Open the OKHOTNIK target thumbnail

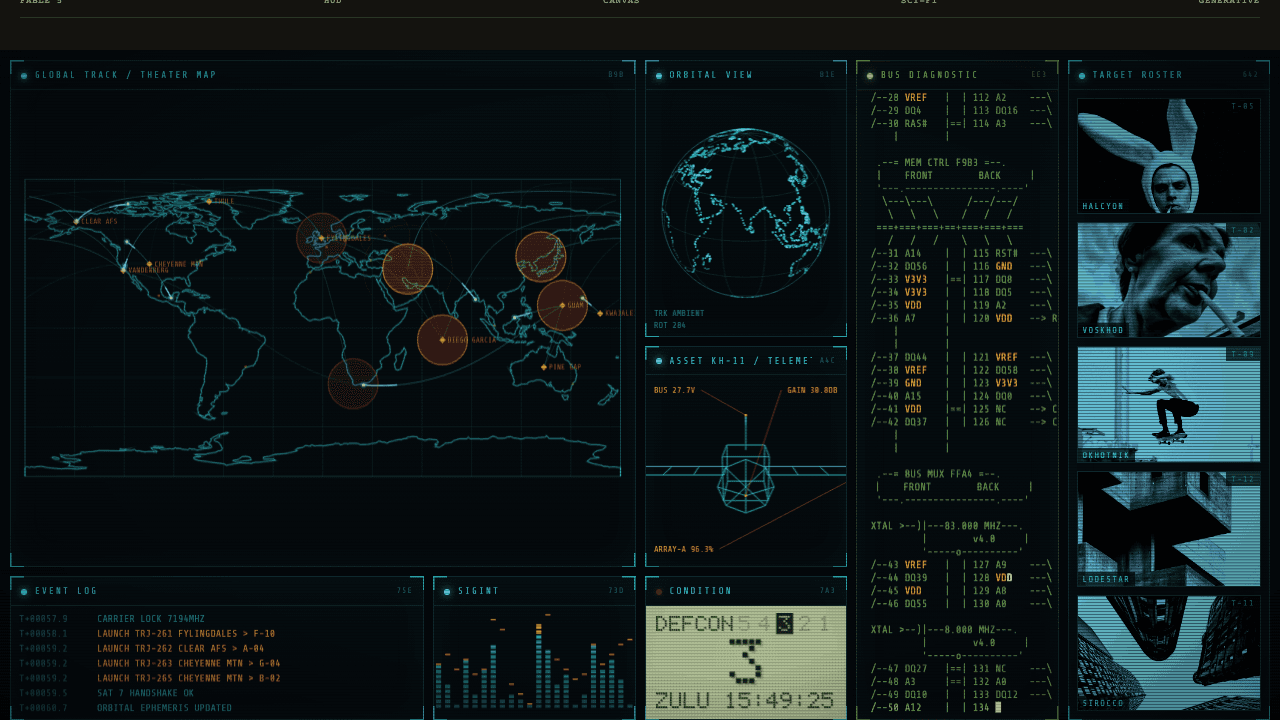tap(1169, 404)
